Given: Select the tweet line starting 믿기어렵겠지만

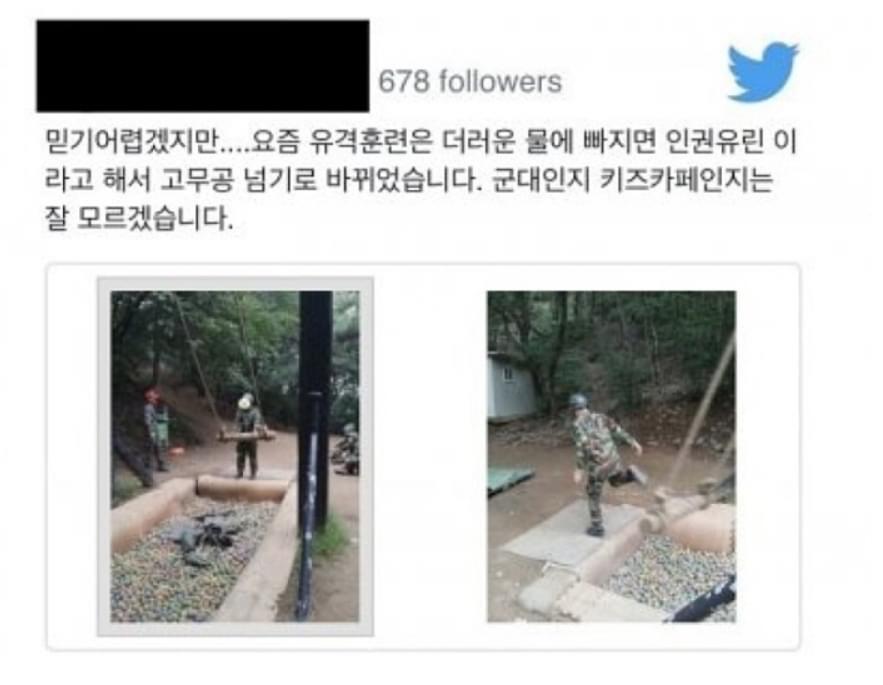Looking at the screenshot, I should (421, 141).
